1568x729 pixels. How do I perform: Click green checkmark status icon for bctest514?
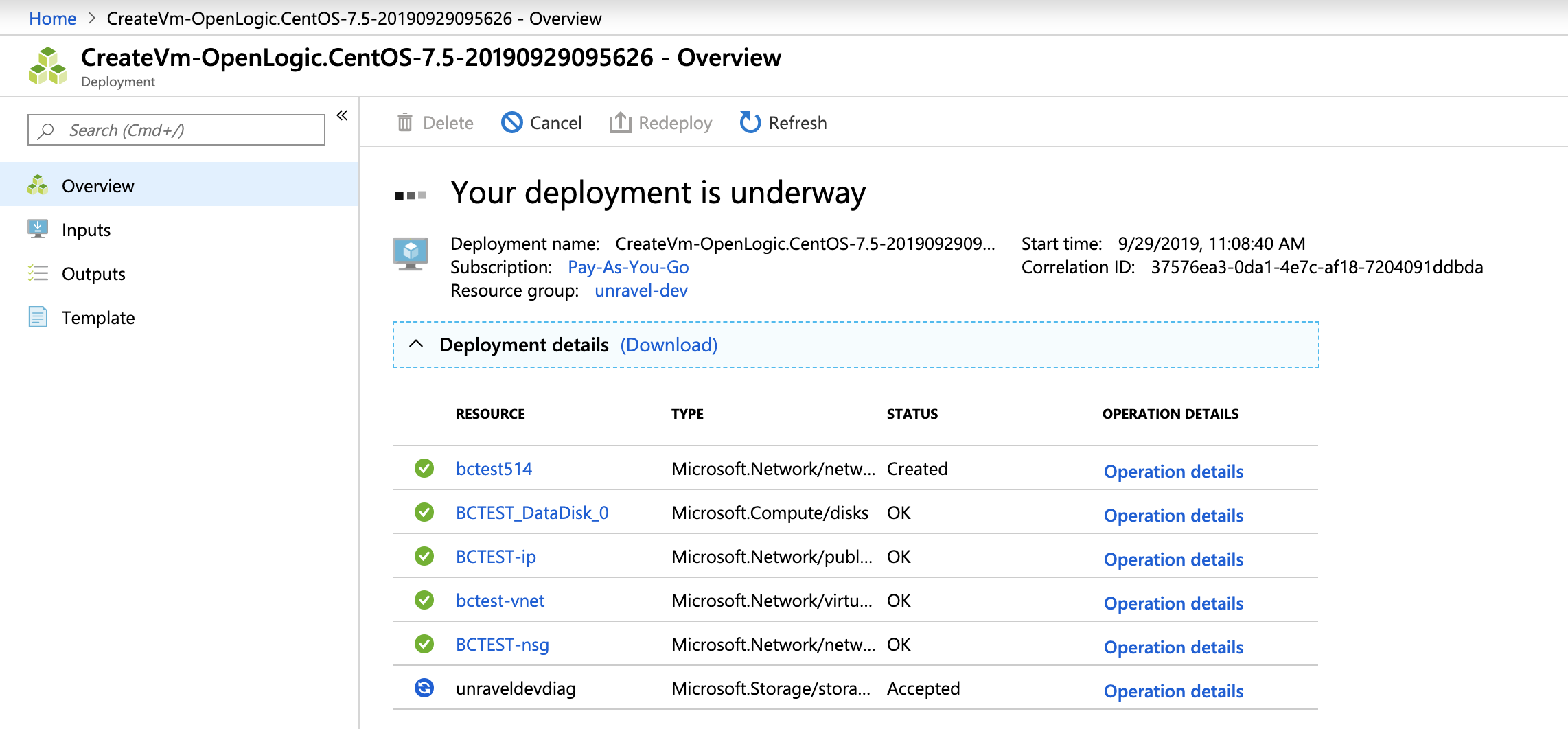point(424,468)
